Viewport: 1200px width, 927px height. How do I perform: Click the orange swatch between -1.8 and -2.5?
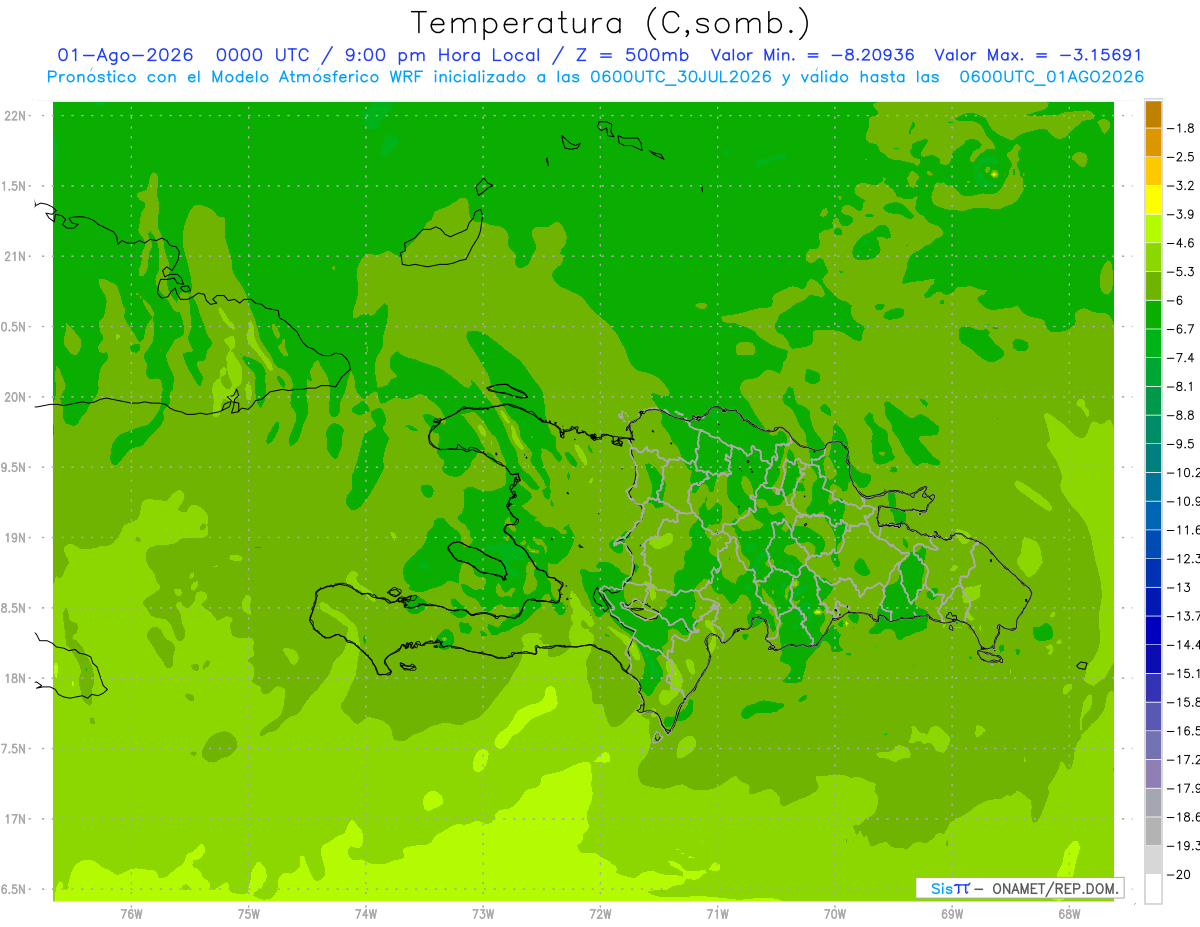point(1153,142)
